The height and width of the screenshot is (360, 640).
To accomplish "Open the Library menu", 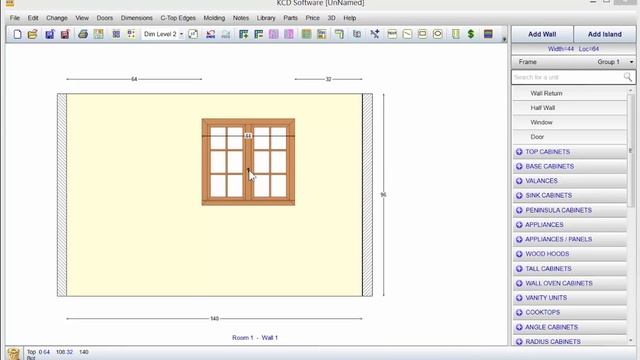I will click(x=266, y=18).
